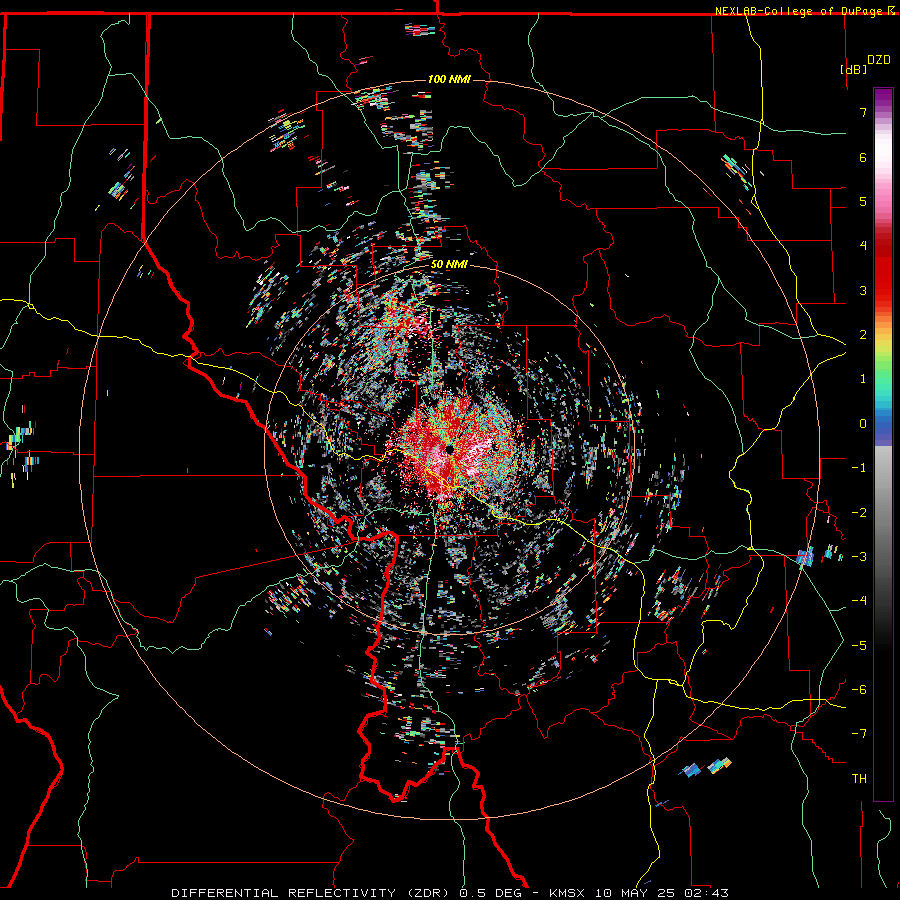Click the -3 value on color scale

tap(859, 557)
